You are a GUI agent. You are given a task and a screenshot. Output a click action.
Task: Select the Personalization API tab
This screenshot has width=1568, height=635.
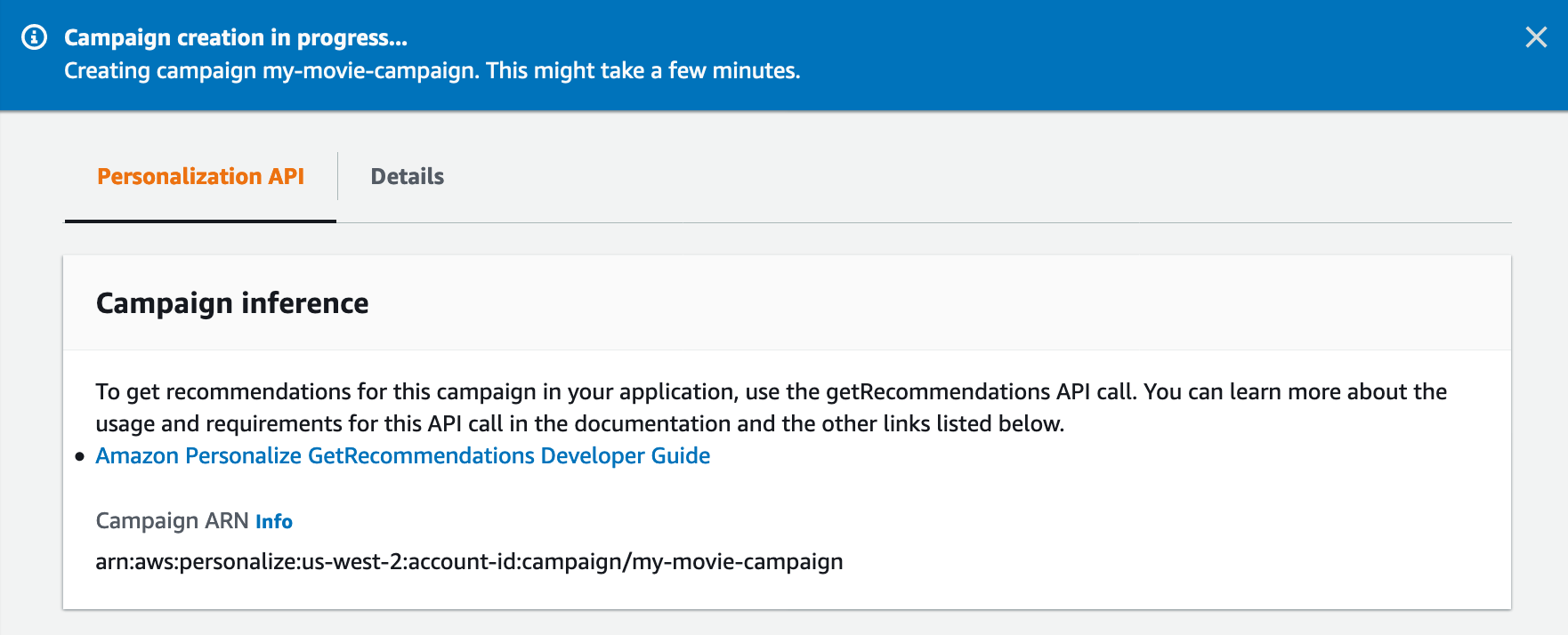[x=200, y=176]
